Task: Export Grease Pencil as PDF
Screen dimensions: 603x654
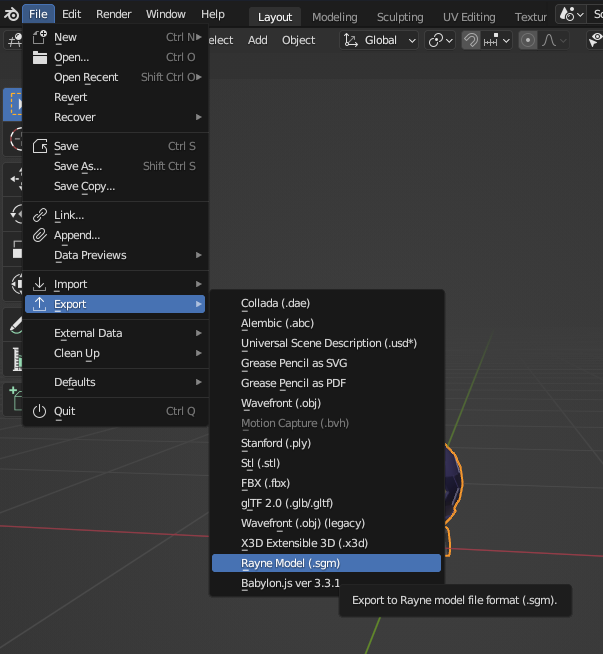Action: coord(326,383)
